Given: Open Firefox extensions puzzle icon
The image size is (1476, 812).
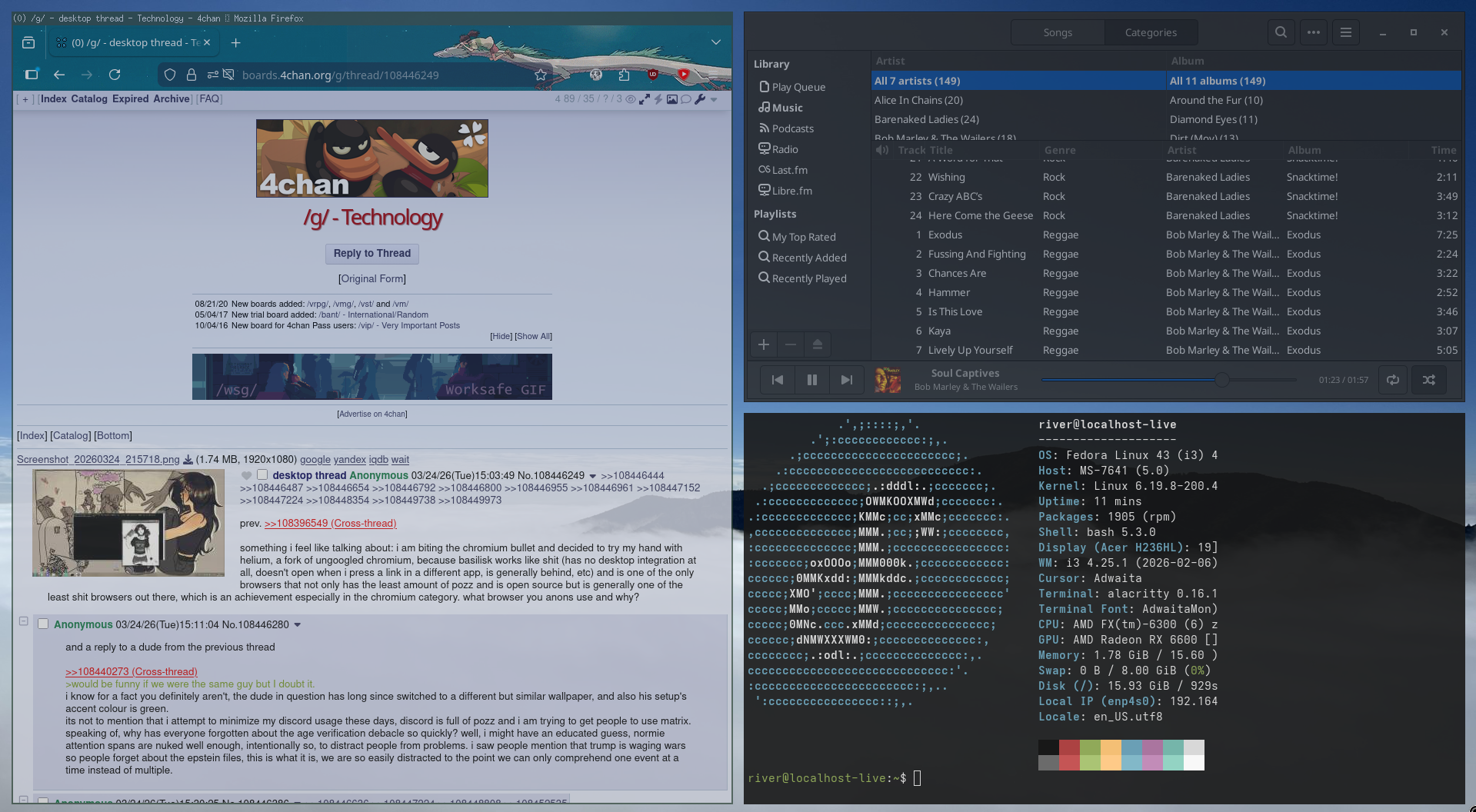Looking at the screenshot, I should pyautogui.click(x=624, y=75).
